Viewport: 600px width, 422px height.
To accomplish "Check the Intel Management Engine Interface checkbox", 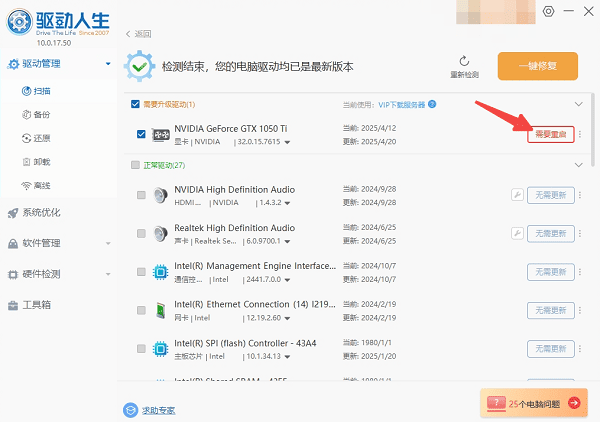I will click(141, 272).
